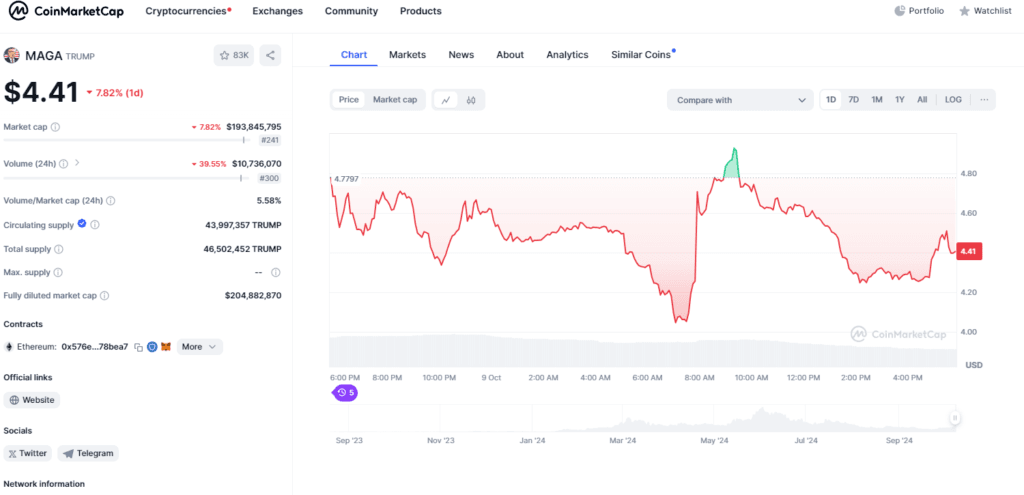This screenshot has height=495, width=1024.
Task: Click the $193,845,795 market cap value
Action: coord(254,127)
